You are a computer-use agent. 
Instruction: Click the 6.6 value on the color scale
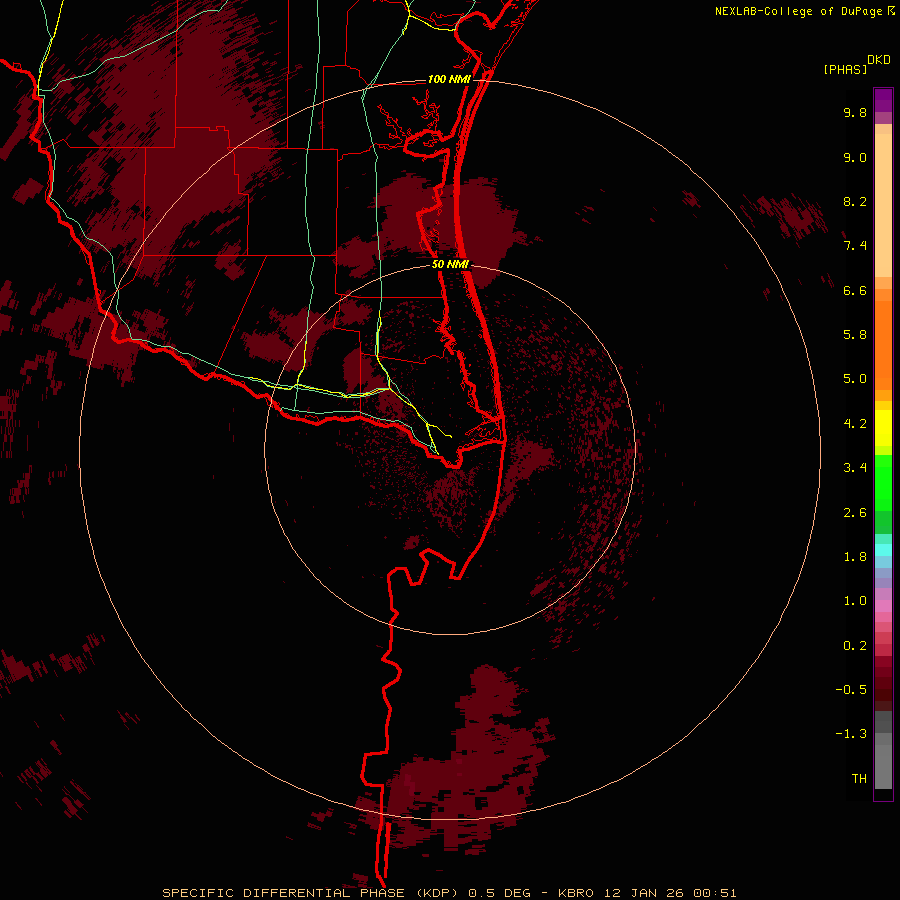tap(855, 290)
